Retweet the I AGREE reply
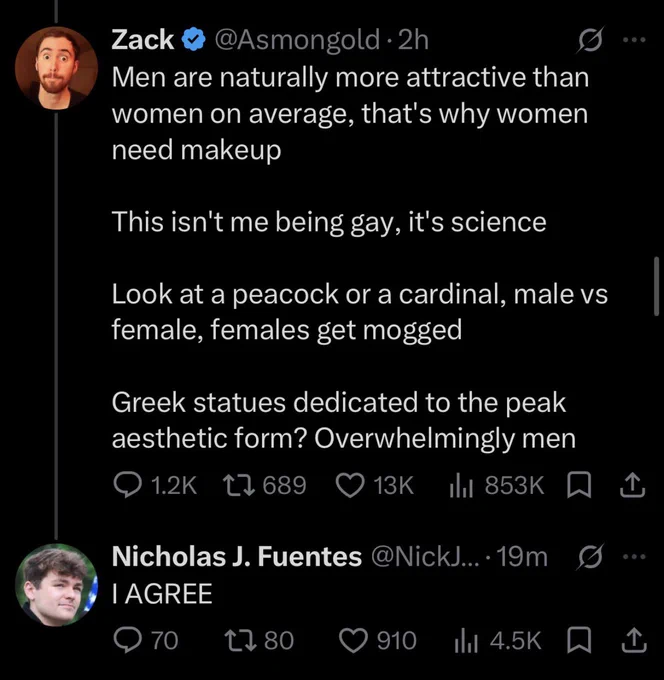 coord(259,640)
